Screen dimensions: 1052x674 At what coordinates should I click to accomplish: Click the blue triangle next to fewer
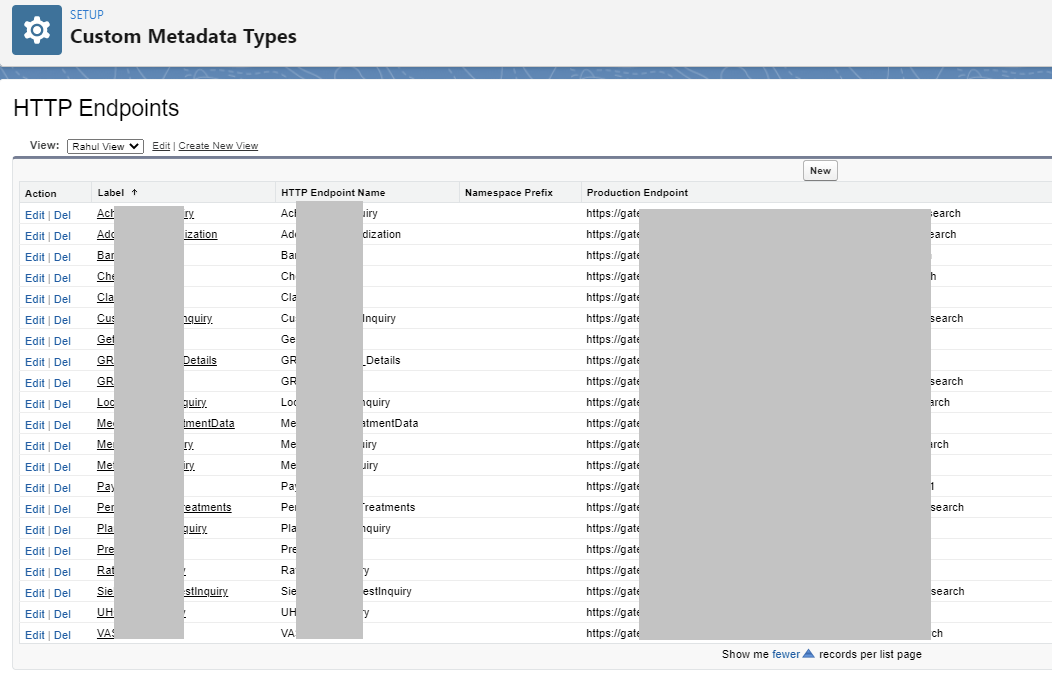[x=809, y=654]
